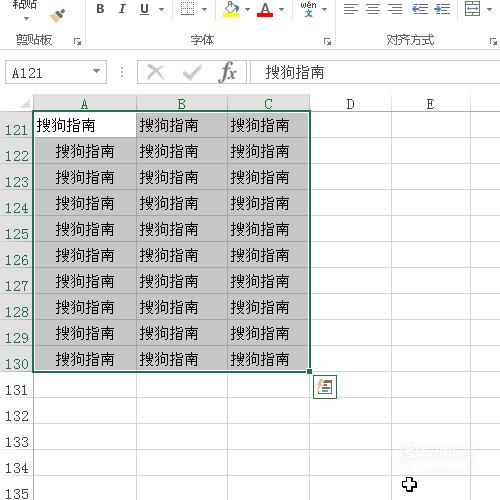Viewport: 500px width, 500px height.
Task: Click the selection fill handle
Action: (x=310, y=371)
